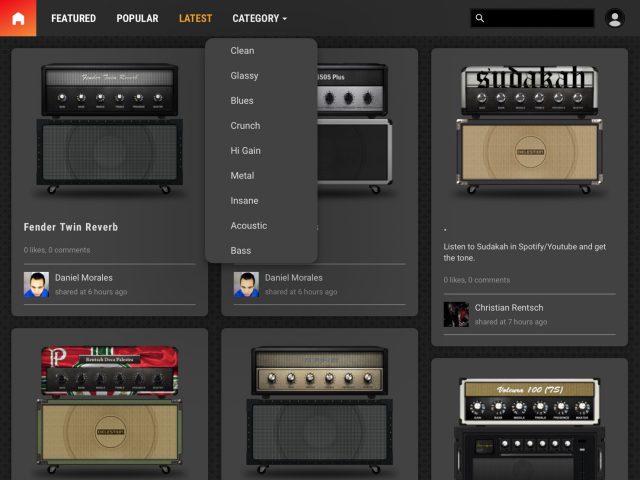Open the 6505 Plus amp image

(x=354, y=128)
